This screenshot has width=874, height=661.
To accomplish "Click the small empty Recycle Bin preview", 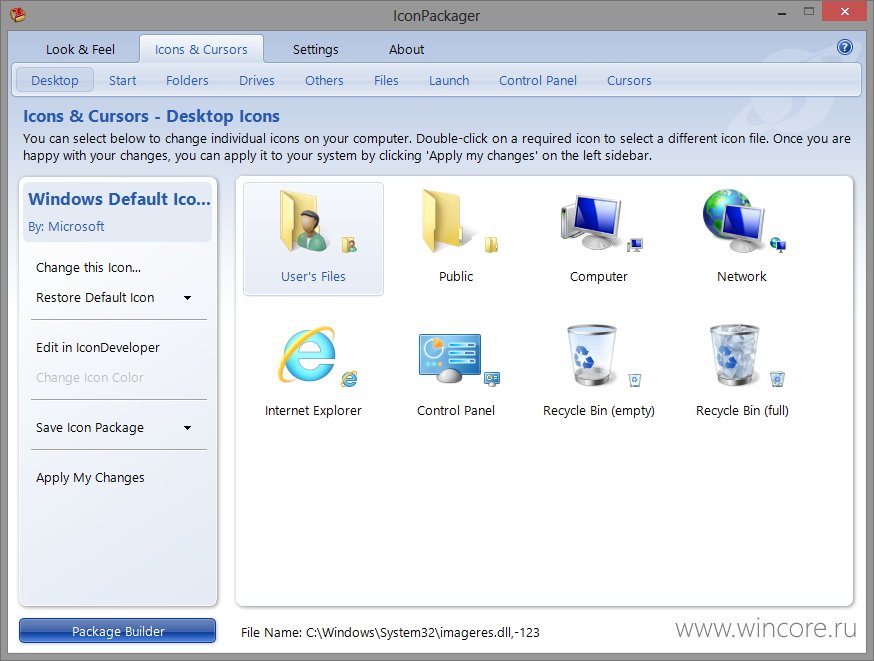I will tap(635, 380).
